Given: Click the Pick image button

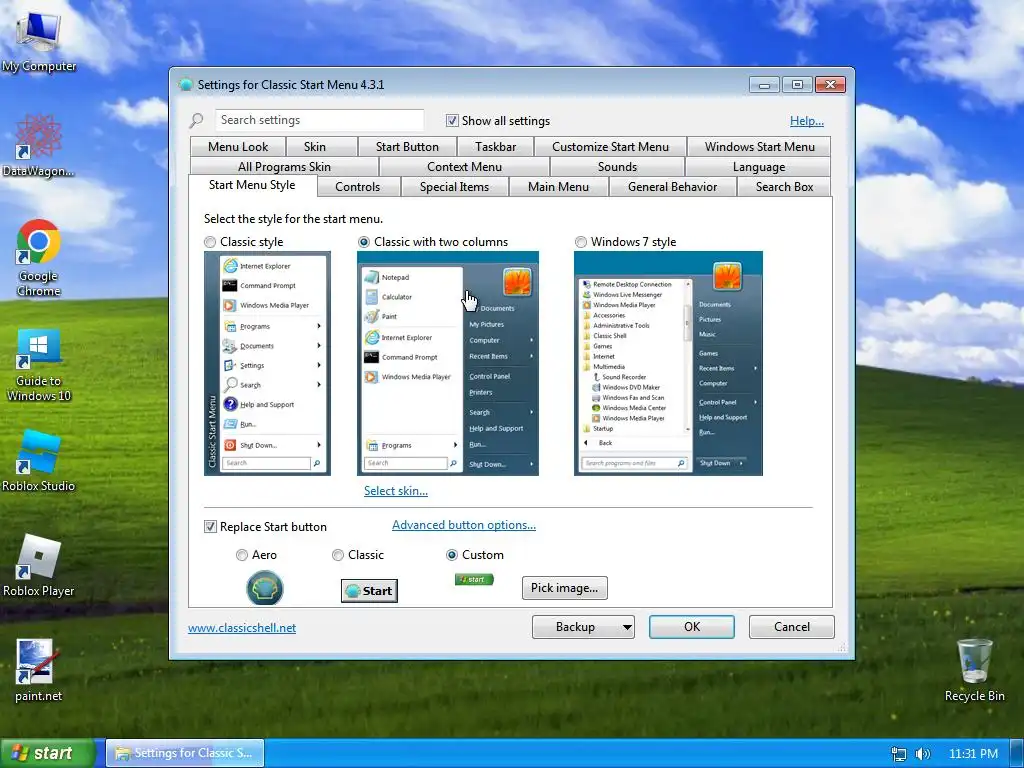Looking at the screenshot, I should [x=565, y=588].
